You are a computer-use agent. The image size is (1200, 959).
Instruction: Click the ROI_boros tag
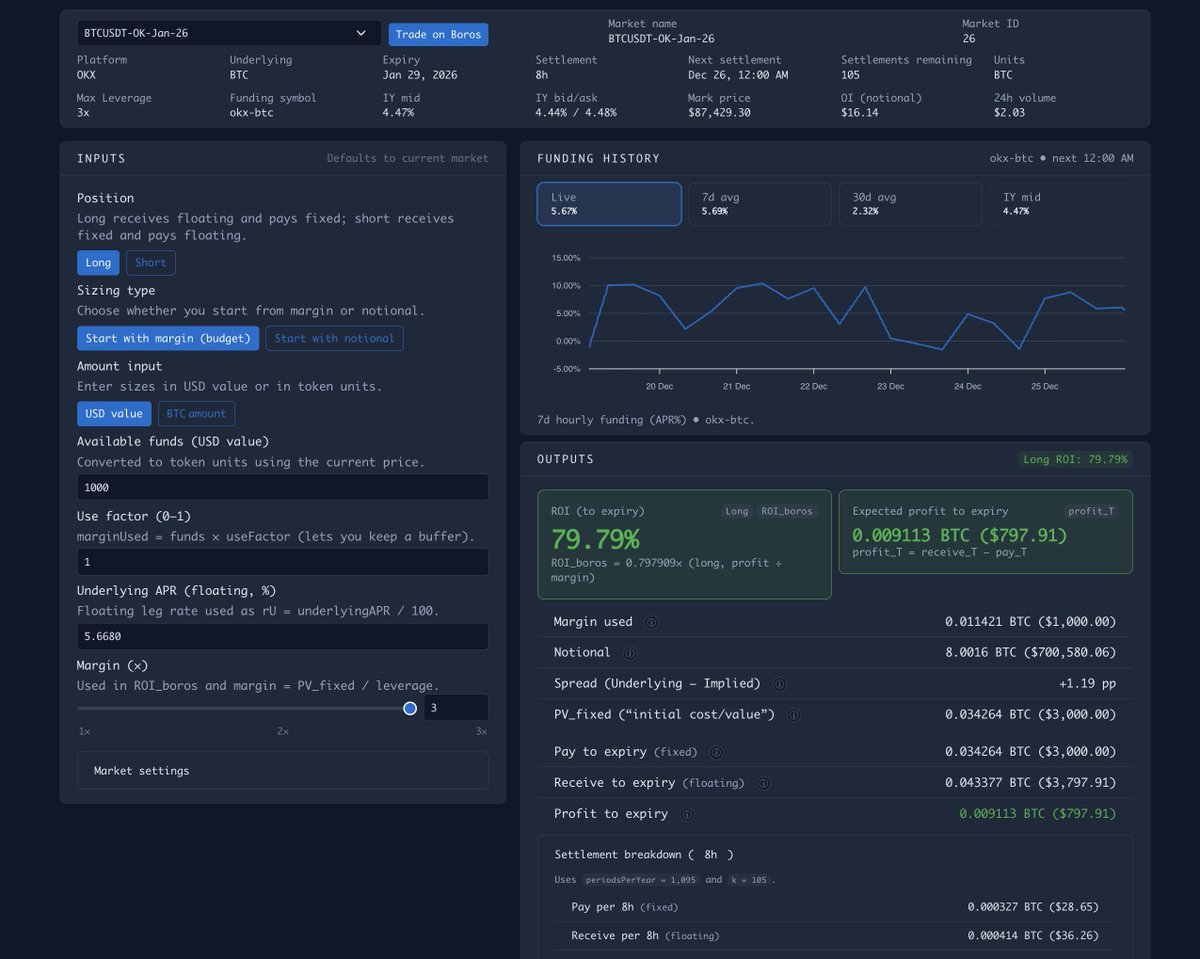[787, 511]
